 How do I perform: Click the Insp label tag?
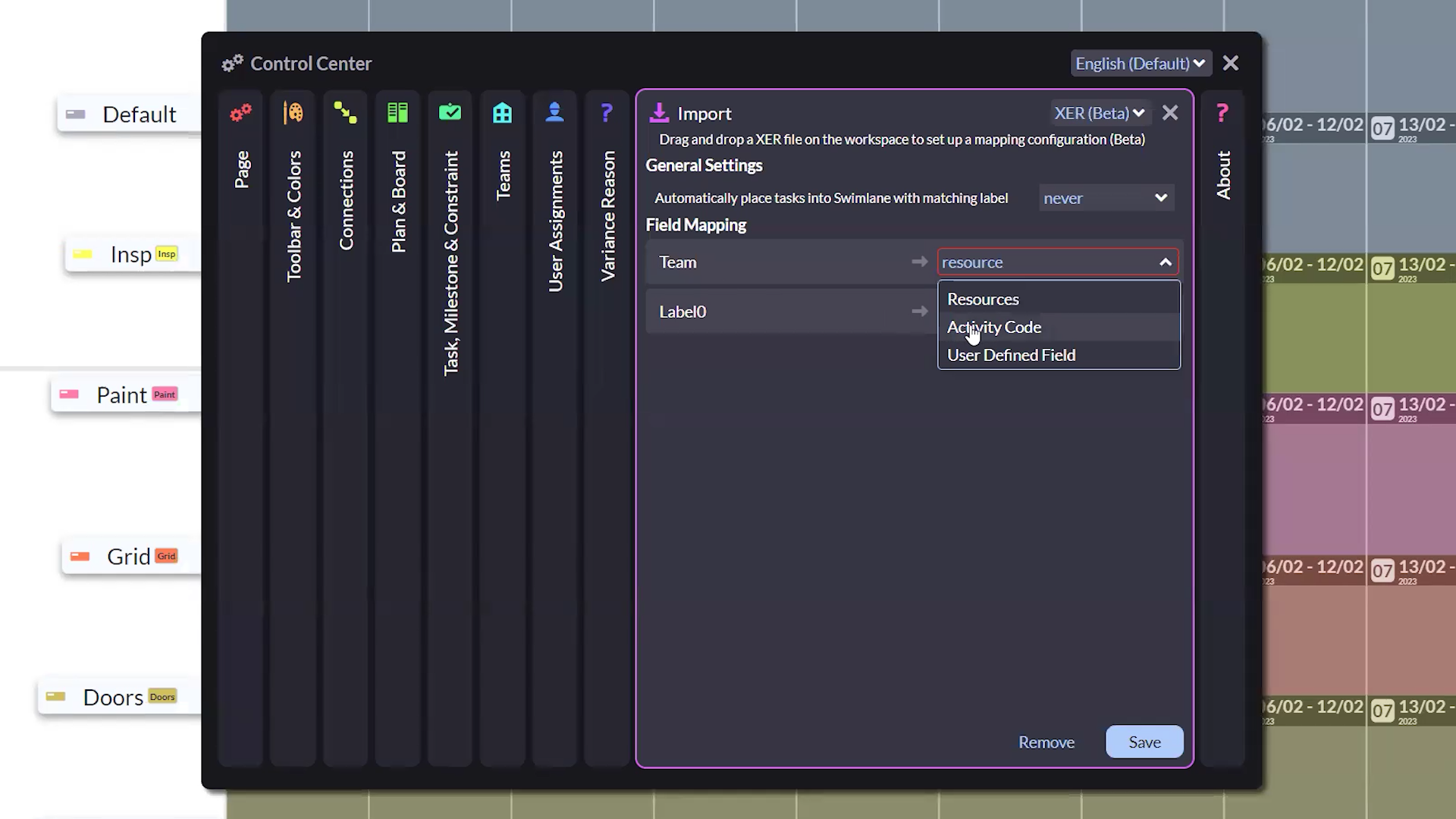(167, 254)
